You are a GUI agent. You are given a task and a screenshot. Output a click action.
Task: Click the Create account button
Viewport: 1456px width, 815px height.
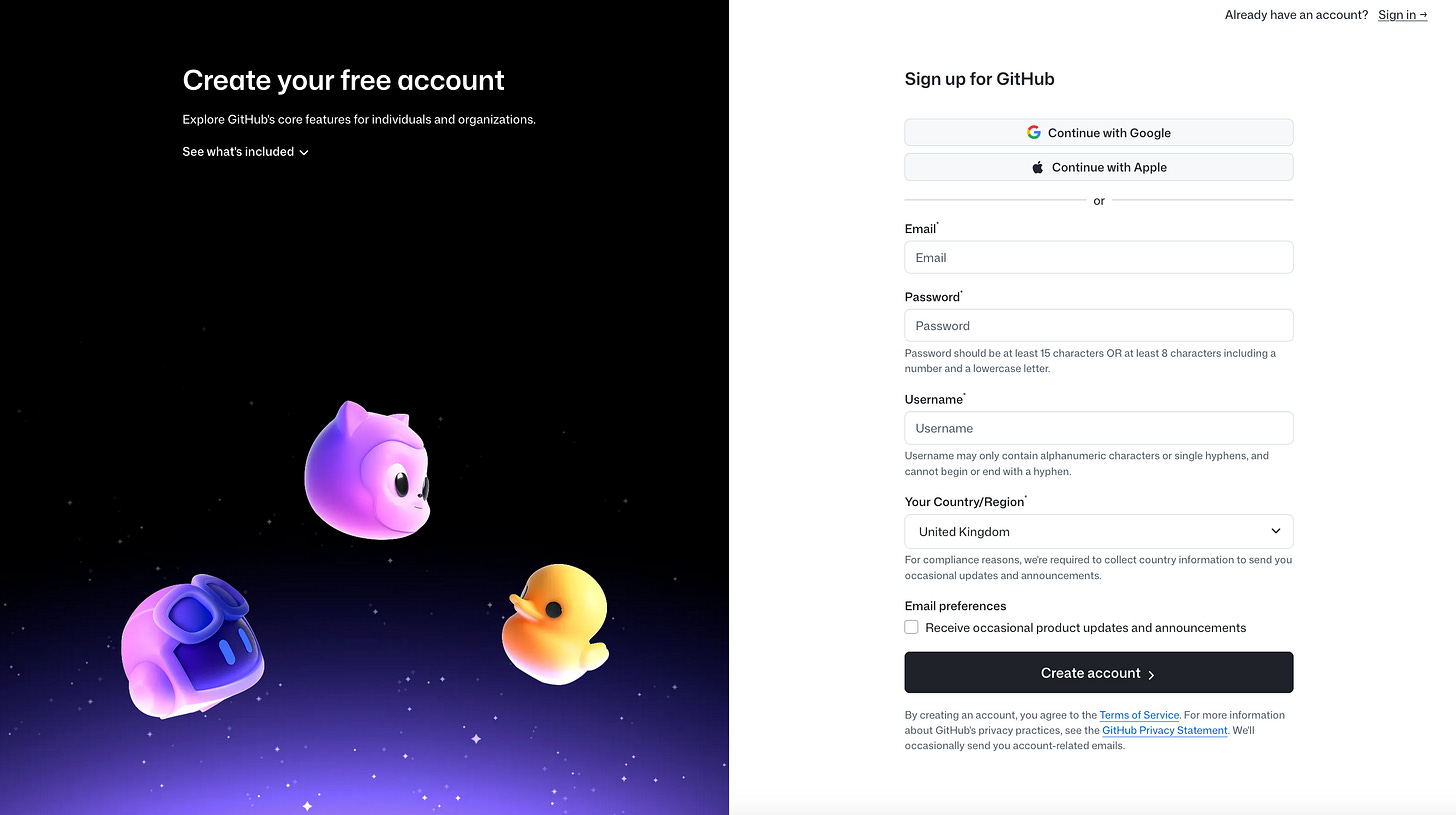pos(1099,672)
